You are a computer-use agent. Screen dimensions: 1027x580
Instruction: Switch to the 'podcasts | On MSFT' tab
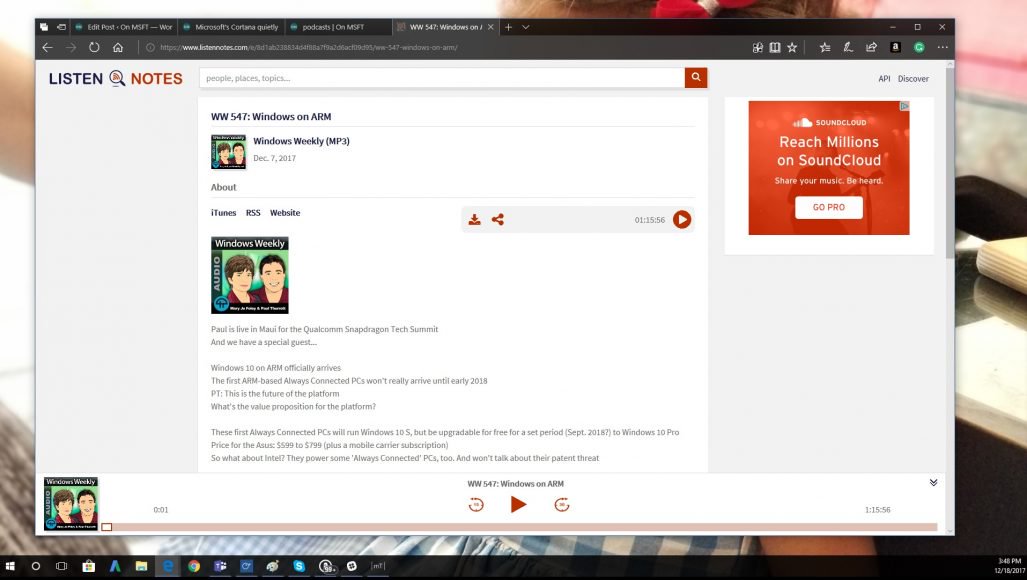(x=335, y=27)
